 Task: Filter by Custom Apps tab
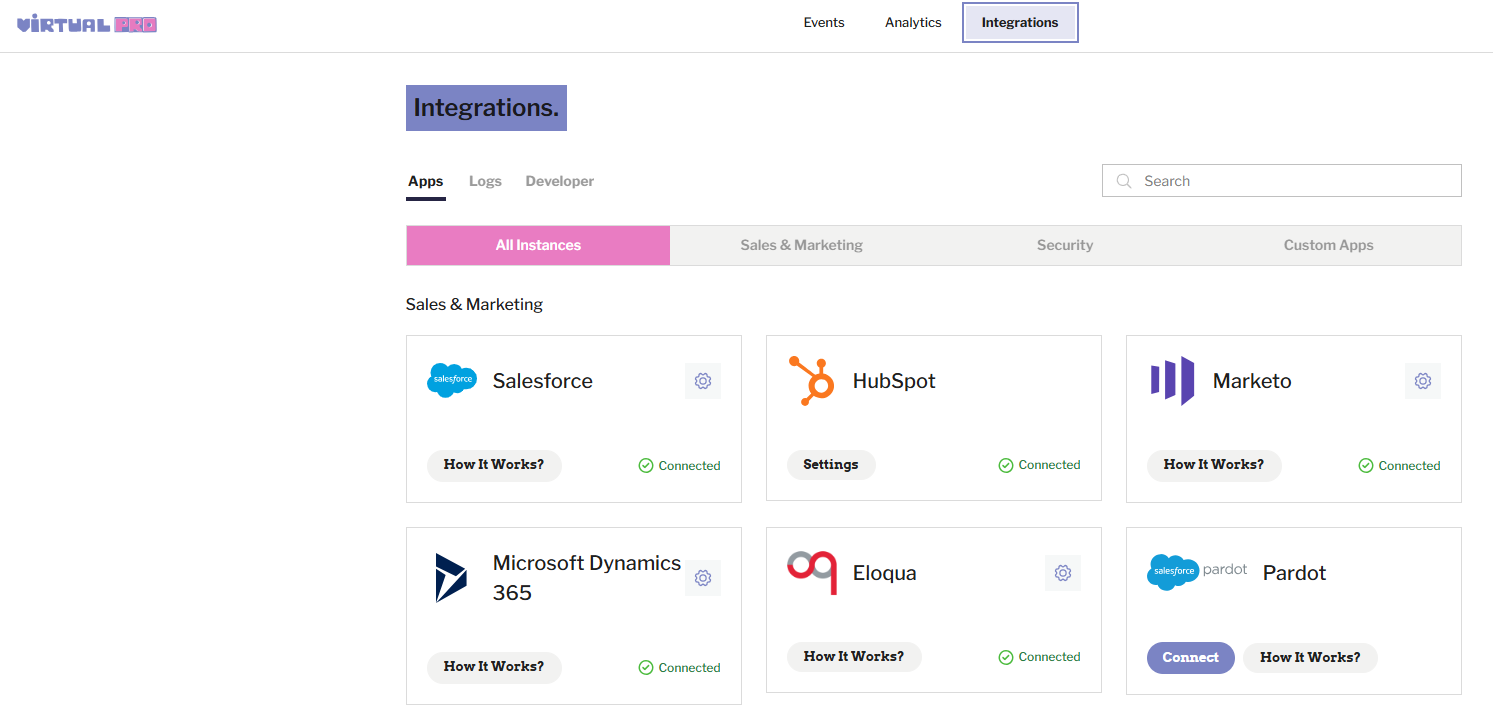pos(1329,245)
